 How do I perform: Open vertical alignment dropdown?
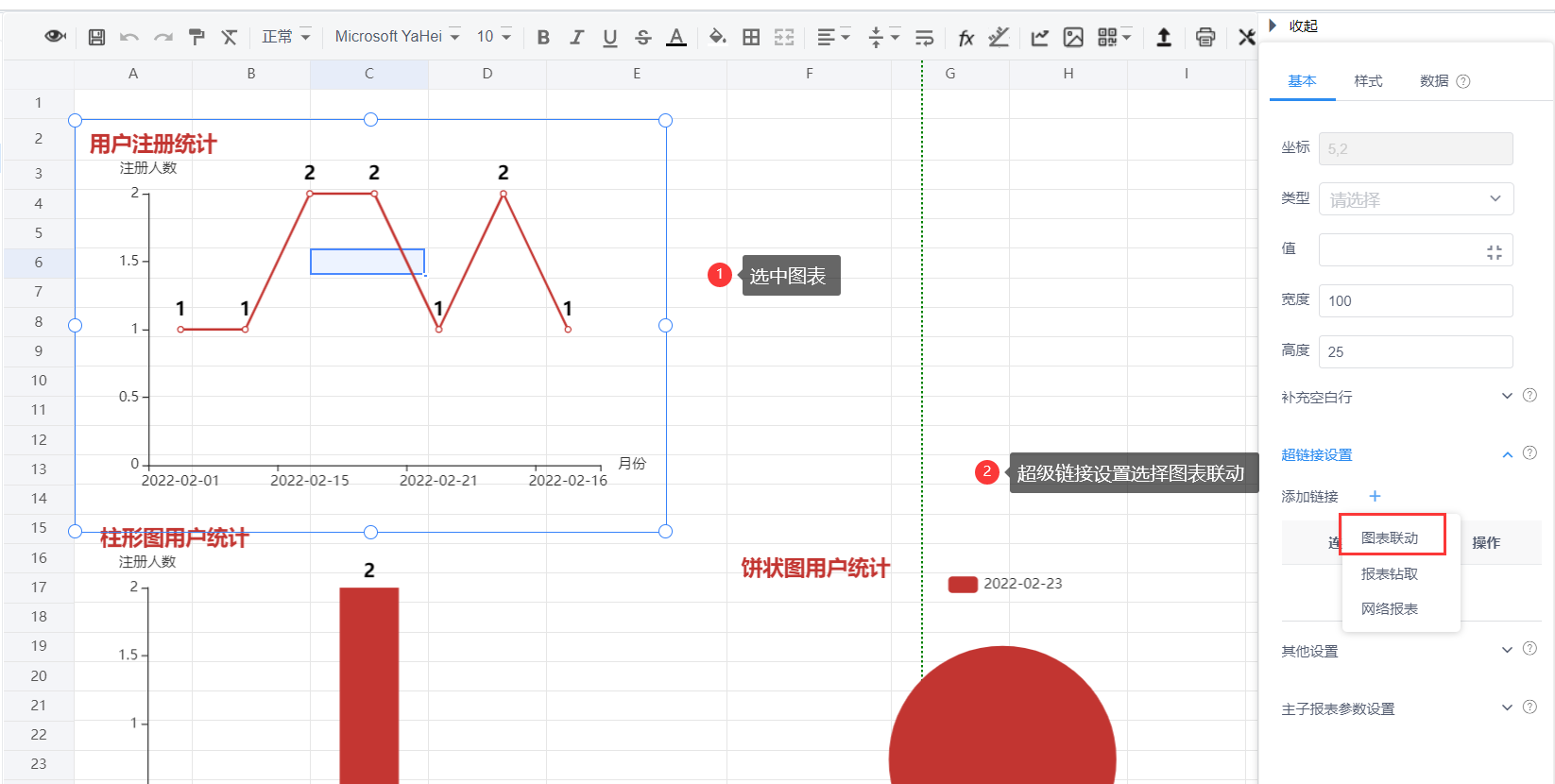(x=883, y=37)
